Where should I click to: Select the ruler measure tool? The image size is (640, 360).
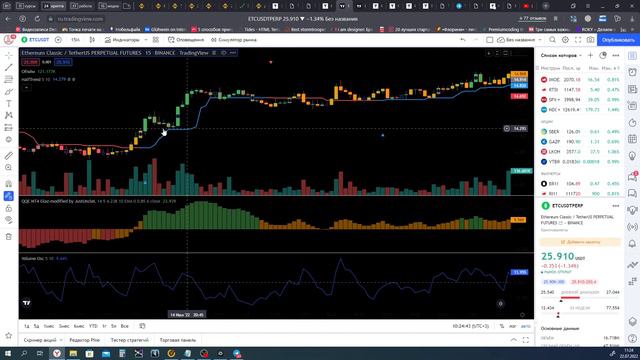[x=9, y=156]
